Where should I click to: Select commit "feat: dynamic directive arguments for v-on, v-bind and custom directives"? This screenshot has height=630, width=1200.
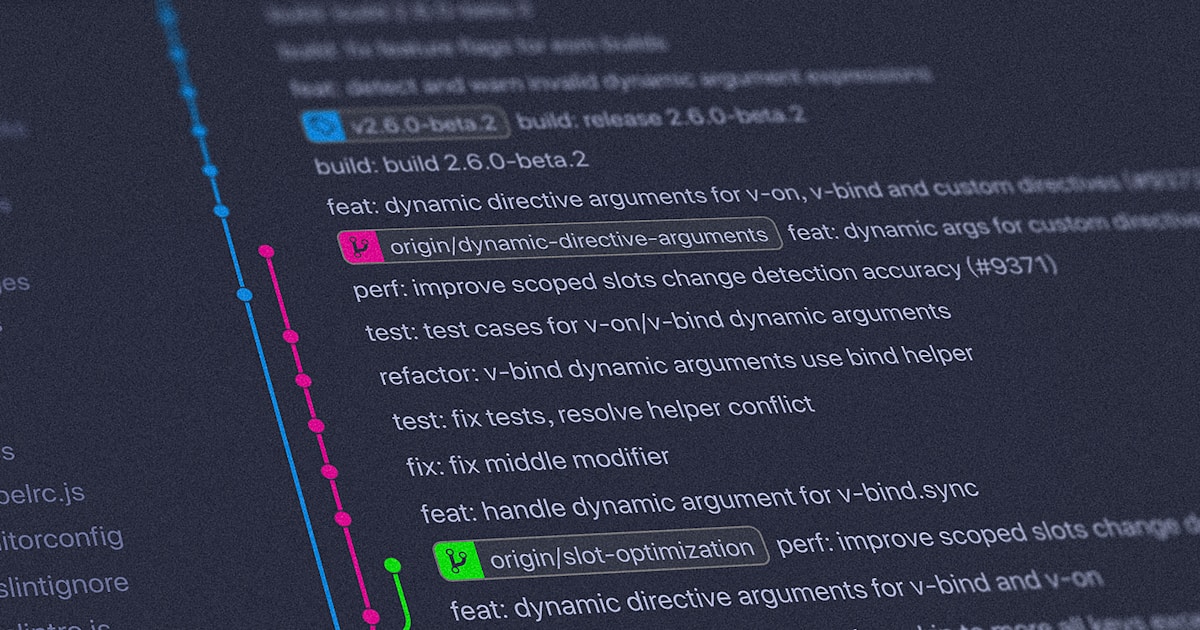(x=762, y=193)
